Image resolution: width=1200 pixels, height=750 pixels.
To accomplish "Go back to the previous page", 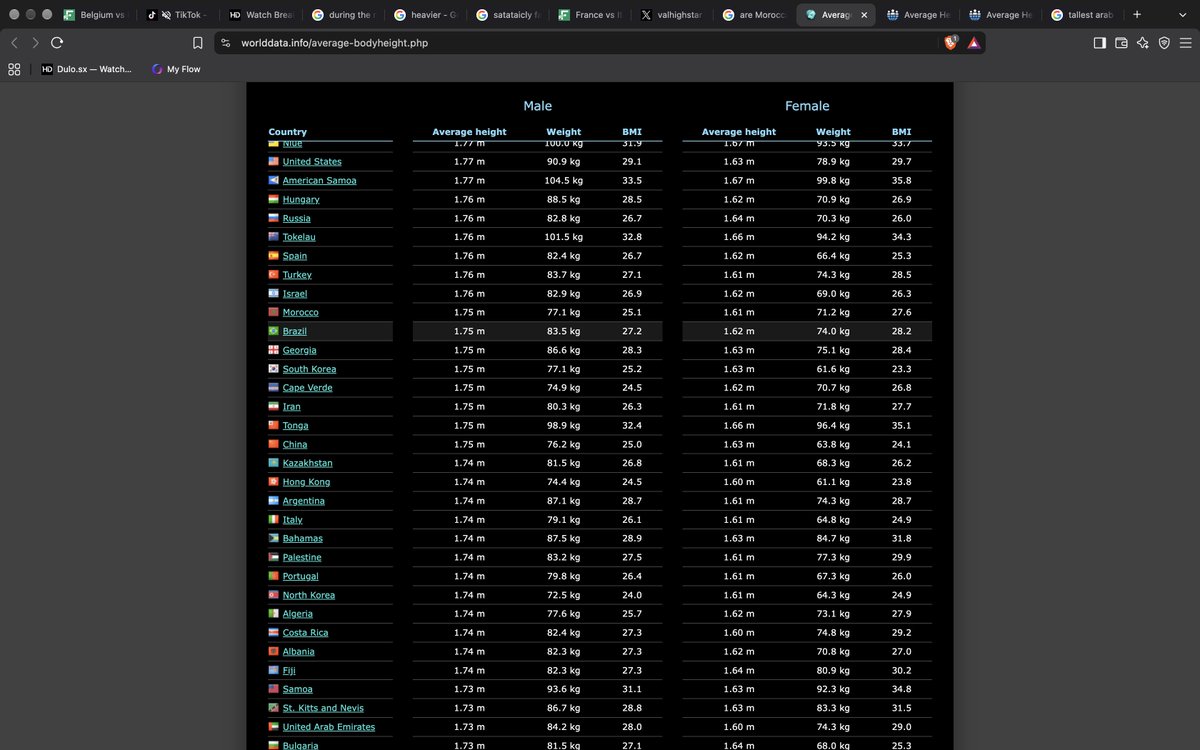I will click(x=14, y=43).
